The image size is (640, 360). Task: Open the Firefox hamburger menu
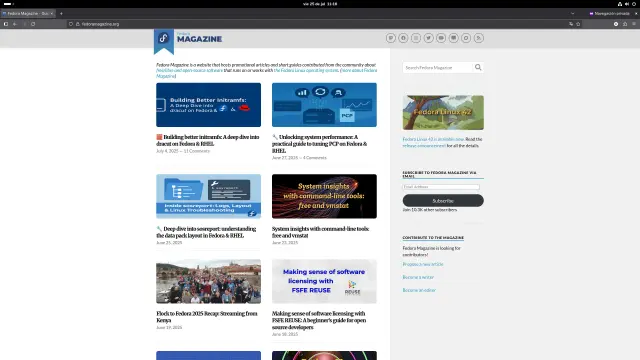(x=634, y=24)
